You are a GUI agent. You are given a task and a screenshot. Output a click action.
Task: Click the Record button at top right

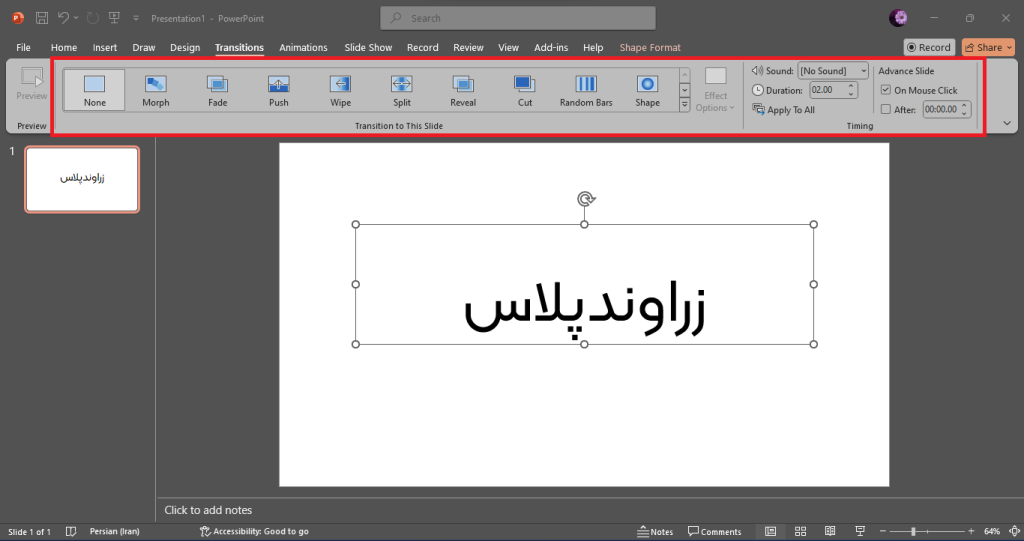929,47
